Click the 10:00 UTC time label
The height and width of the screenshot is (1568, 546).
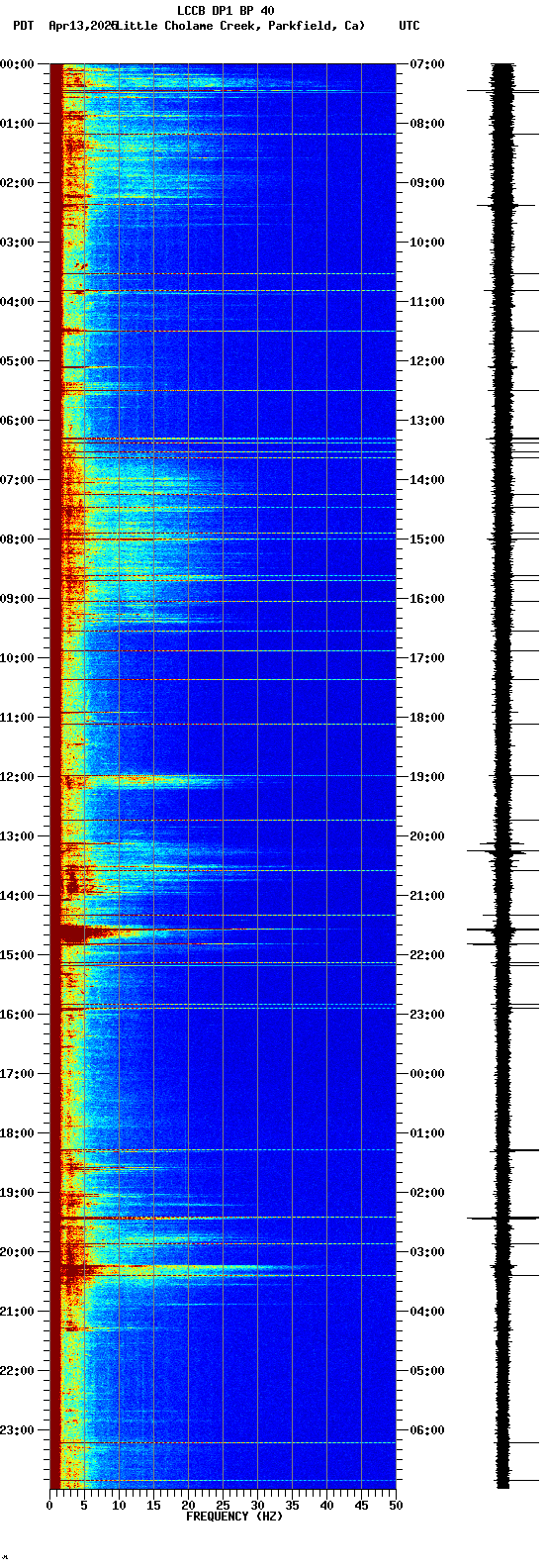click(427, 243)
